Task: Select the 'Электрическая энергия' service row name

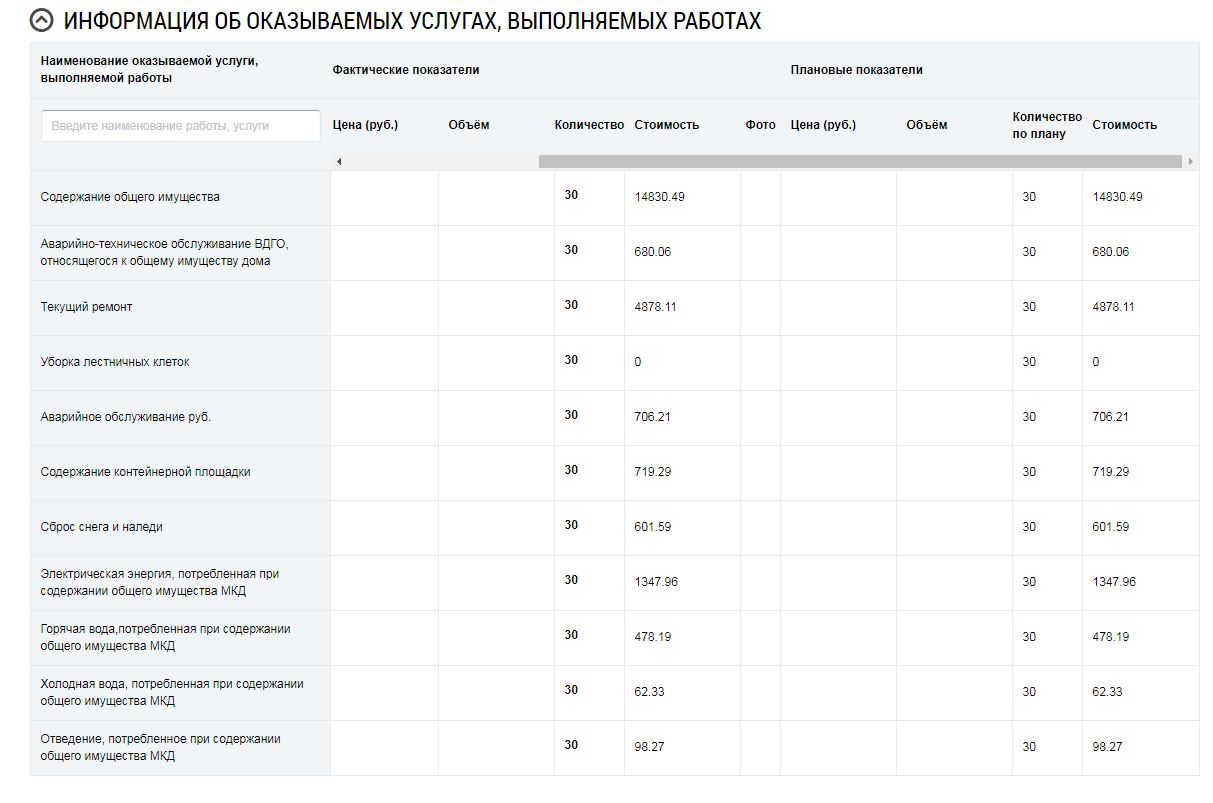Action: pyautogui.click(x=160, y=582)
